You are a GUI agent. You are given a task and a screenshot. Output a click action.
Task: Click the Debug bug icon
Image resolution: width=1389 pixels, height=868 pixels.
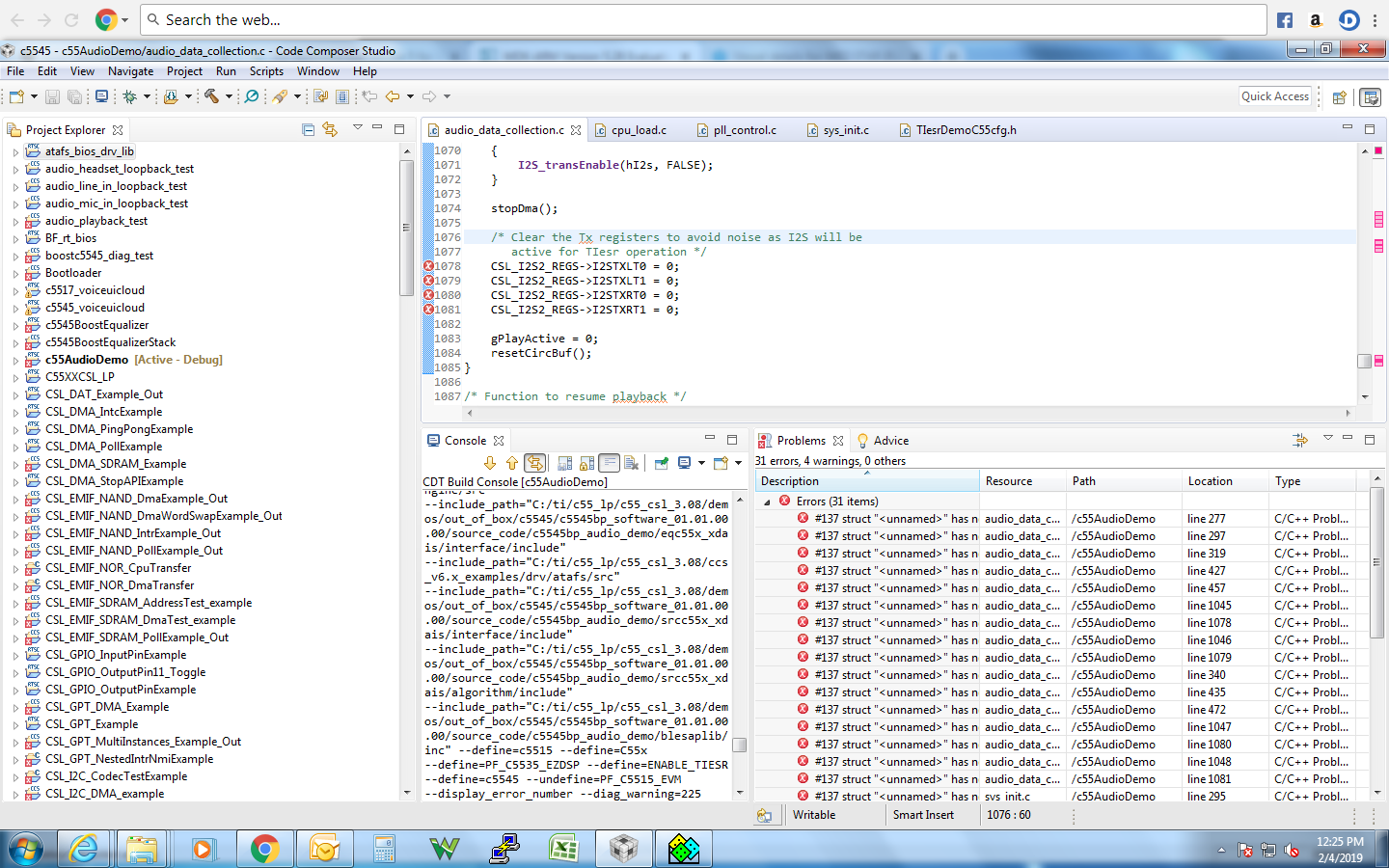coord(130,96)
